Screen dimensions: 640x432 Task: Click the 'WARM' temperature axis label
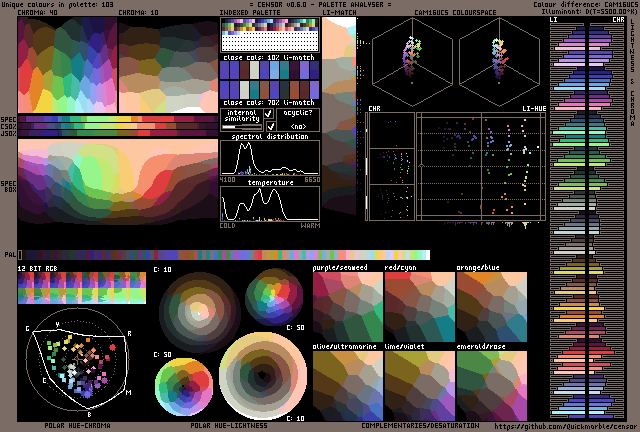click(311, 225)
